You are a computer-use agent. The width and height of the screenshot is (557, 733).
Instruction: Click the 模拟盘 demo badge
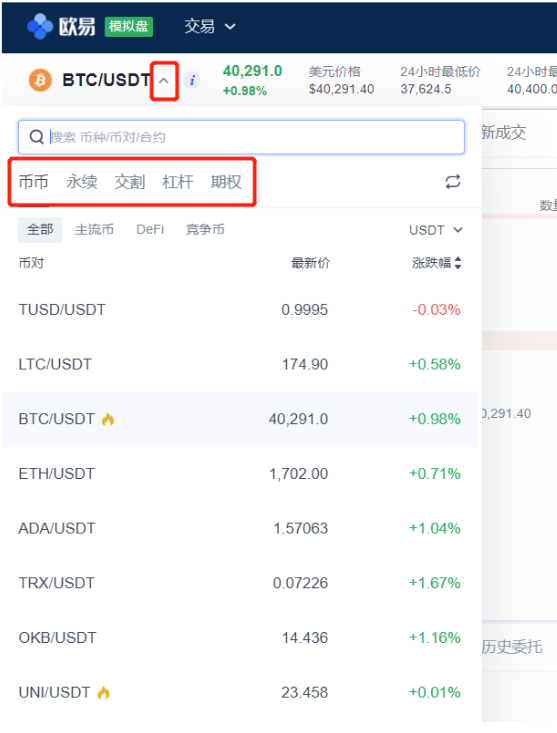(x=129, y=26)
